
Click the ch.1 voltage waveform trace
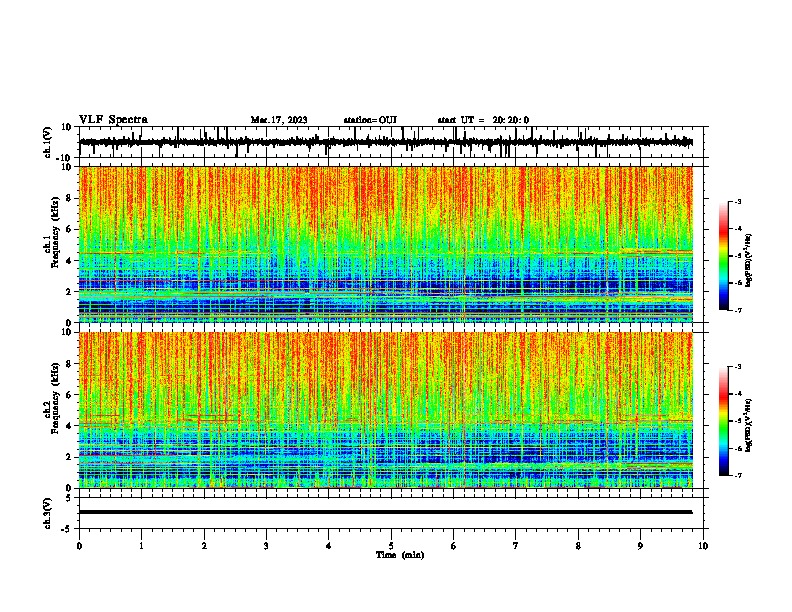[x=385, y=142]
